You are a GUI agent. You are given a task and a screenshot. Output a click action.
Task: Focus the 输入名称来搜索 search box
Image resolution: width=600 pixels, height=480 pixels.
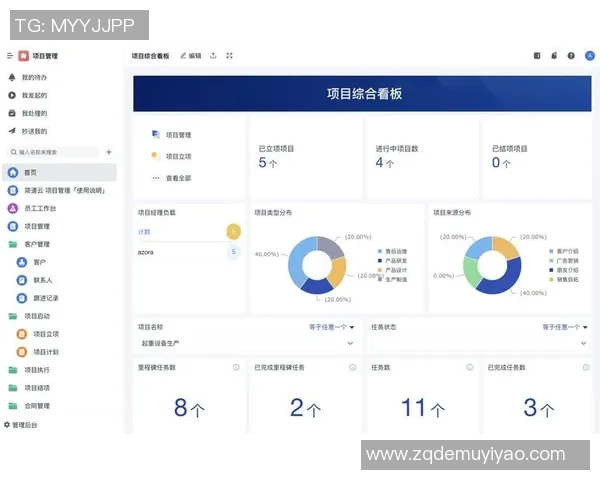pyautogui.click(x=52, y=152)
